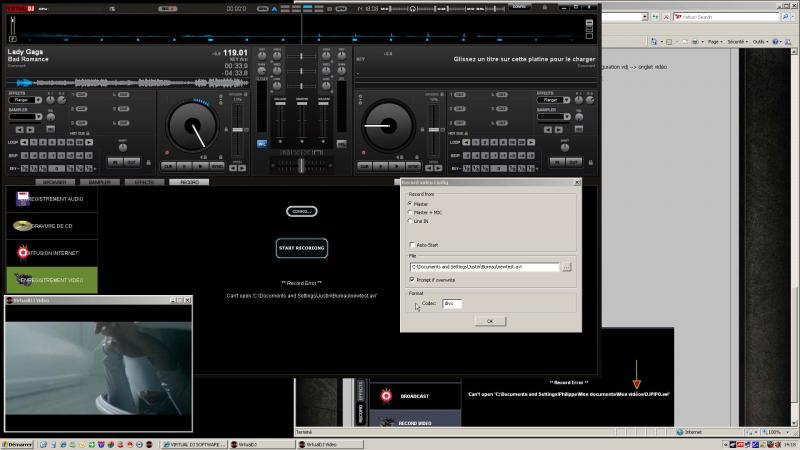Select Line IN as record source
800x450 pixels.
[411, 221]
